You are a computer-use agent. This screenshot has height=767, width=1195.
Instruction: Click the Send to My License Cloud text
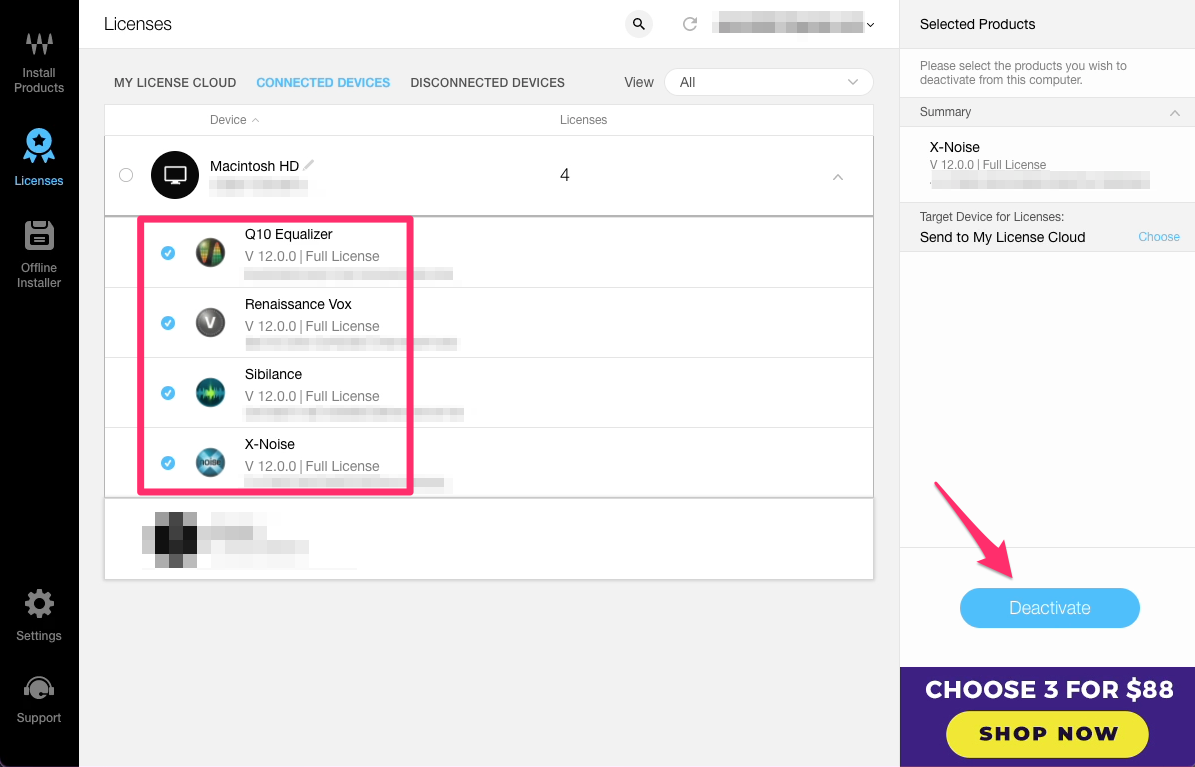click(1002, 237)
